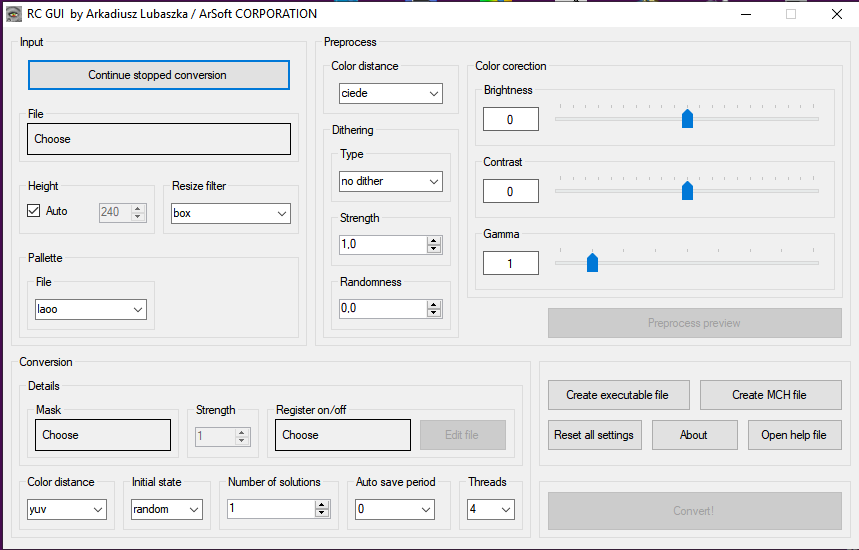Toggle the Auto height checkbox
The image size is (859, 550).
tap(33, 211)
